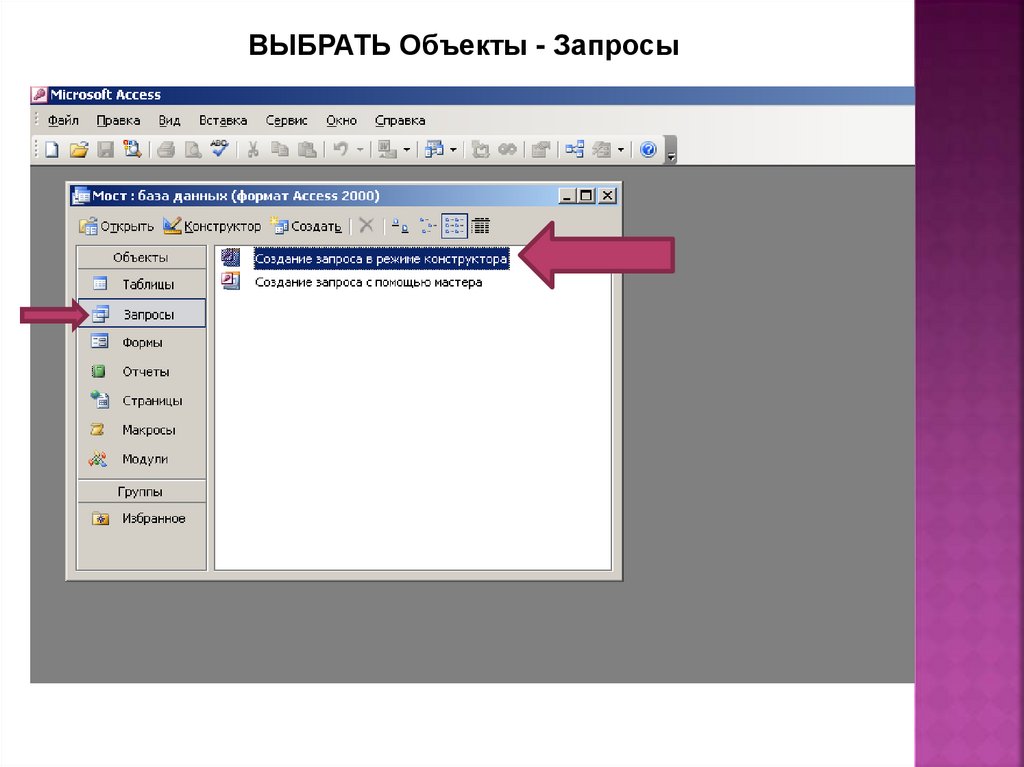Click the File Search icon in toolbar
The image size is (1024, 767).
tap(132, 150)
